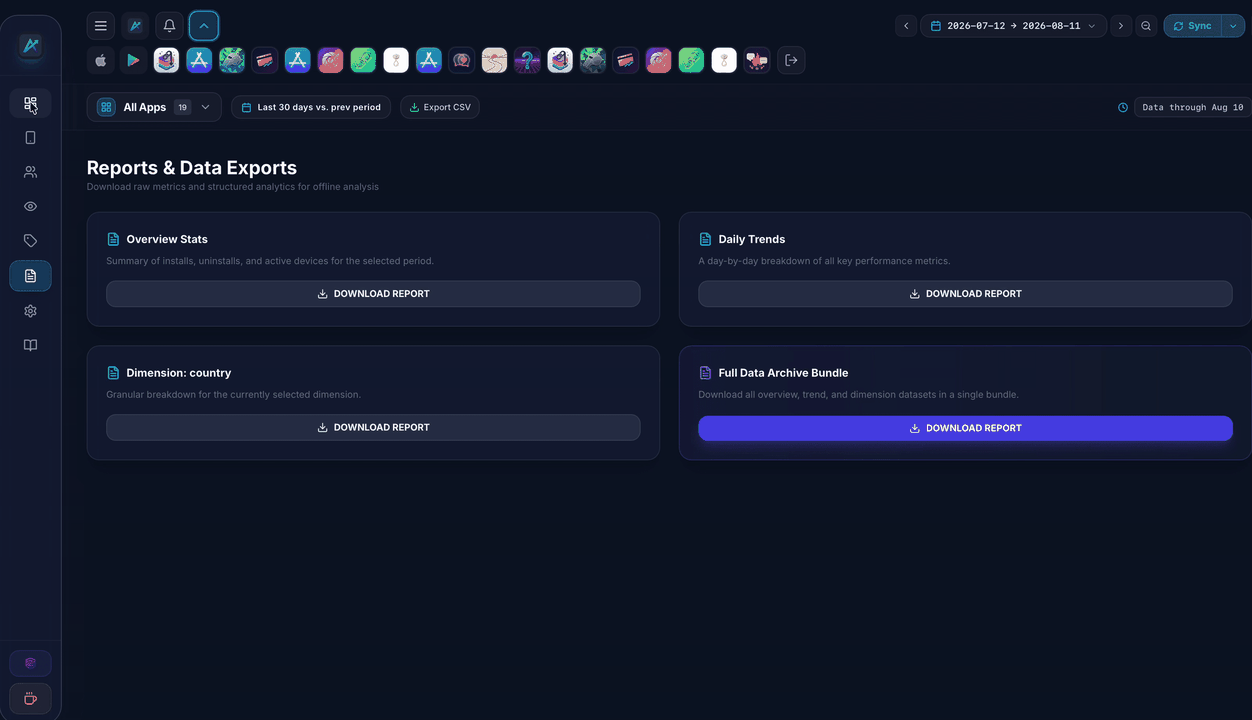1252x720 pixels.
Task: Open the eye visibility sidebar icon
Action: [30, 207]
